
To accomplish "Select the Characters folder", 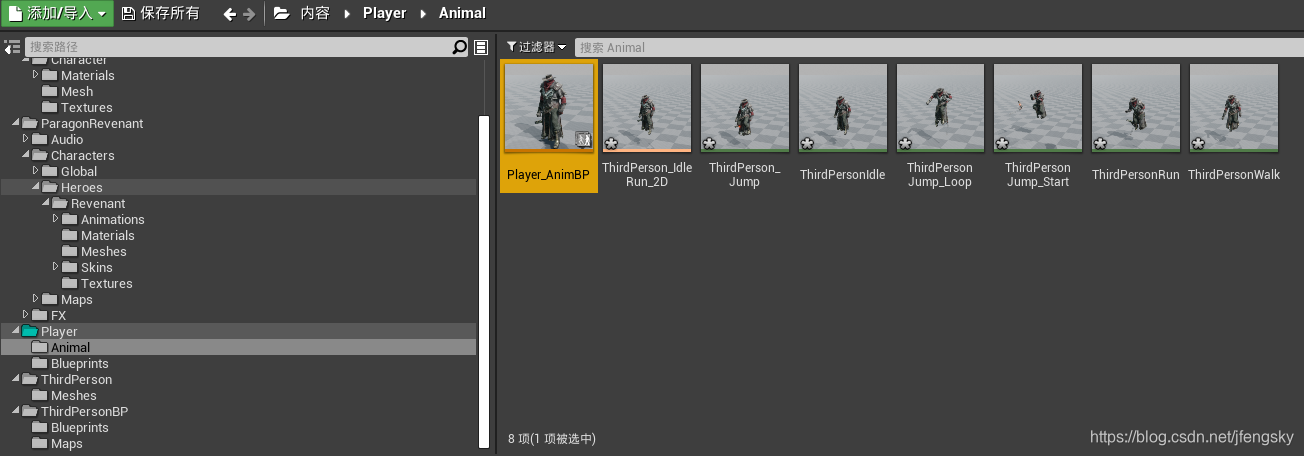I will [x=83, y=156].
